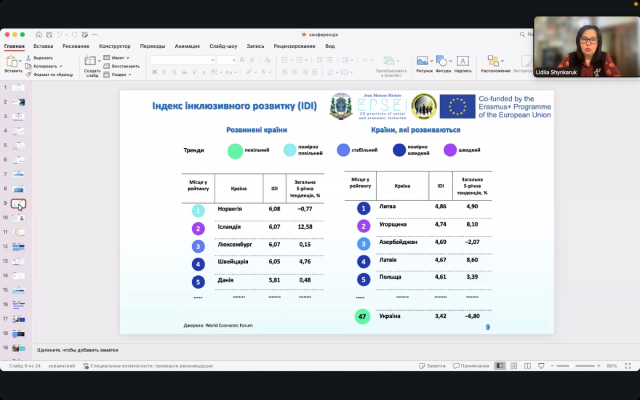Insert a picture with the Рисунок icon
This screenshot has height=400, width=640.
(x=424, y=61)
